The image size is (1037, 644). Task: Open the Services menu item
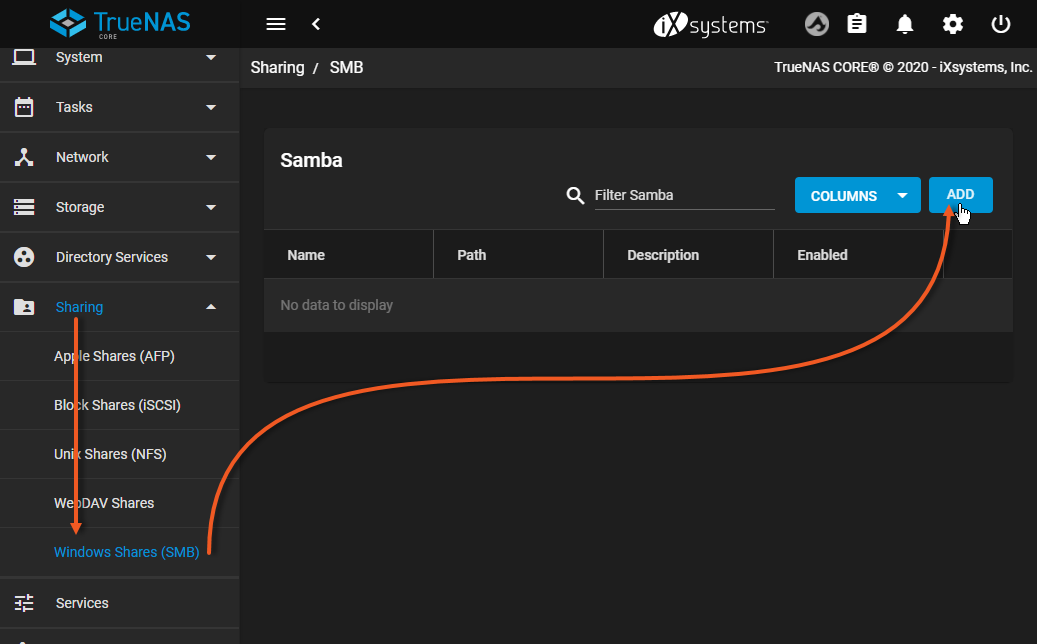(82, 603)
